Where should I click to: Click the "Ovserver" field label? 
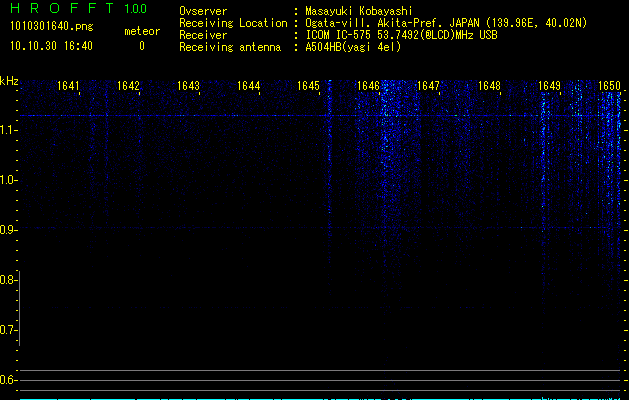pos(203,11)
